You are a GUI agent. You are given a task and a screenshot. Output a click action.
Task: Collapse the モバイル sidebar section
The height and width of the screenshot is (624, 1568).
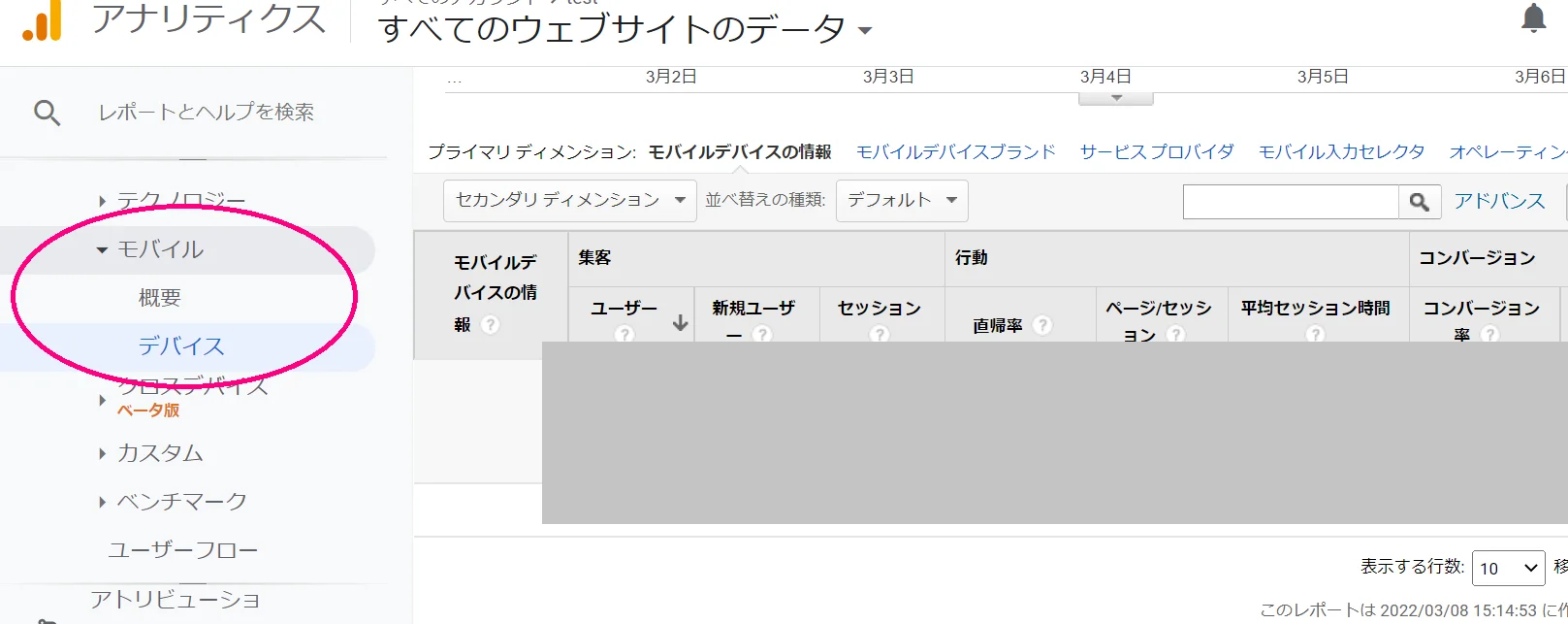102,250
